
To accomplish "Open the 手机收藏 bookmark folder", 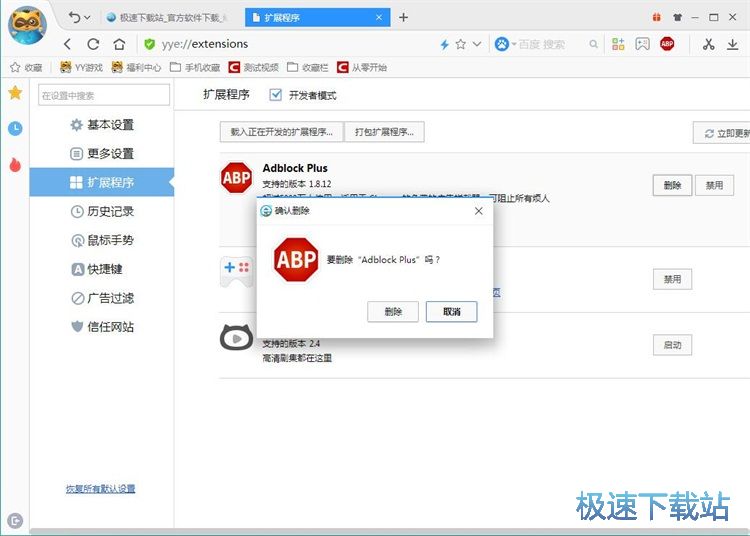I will [195, 67].
